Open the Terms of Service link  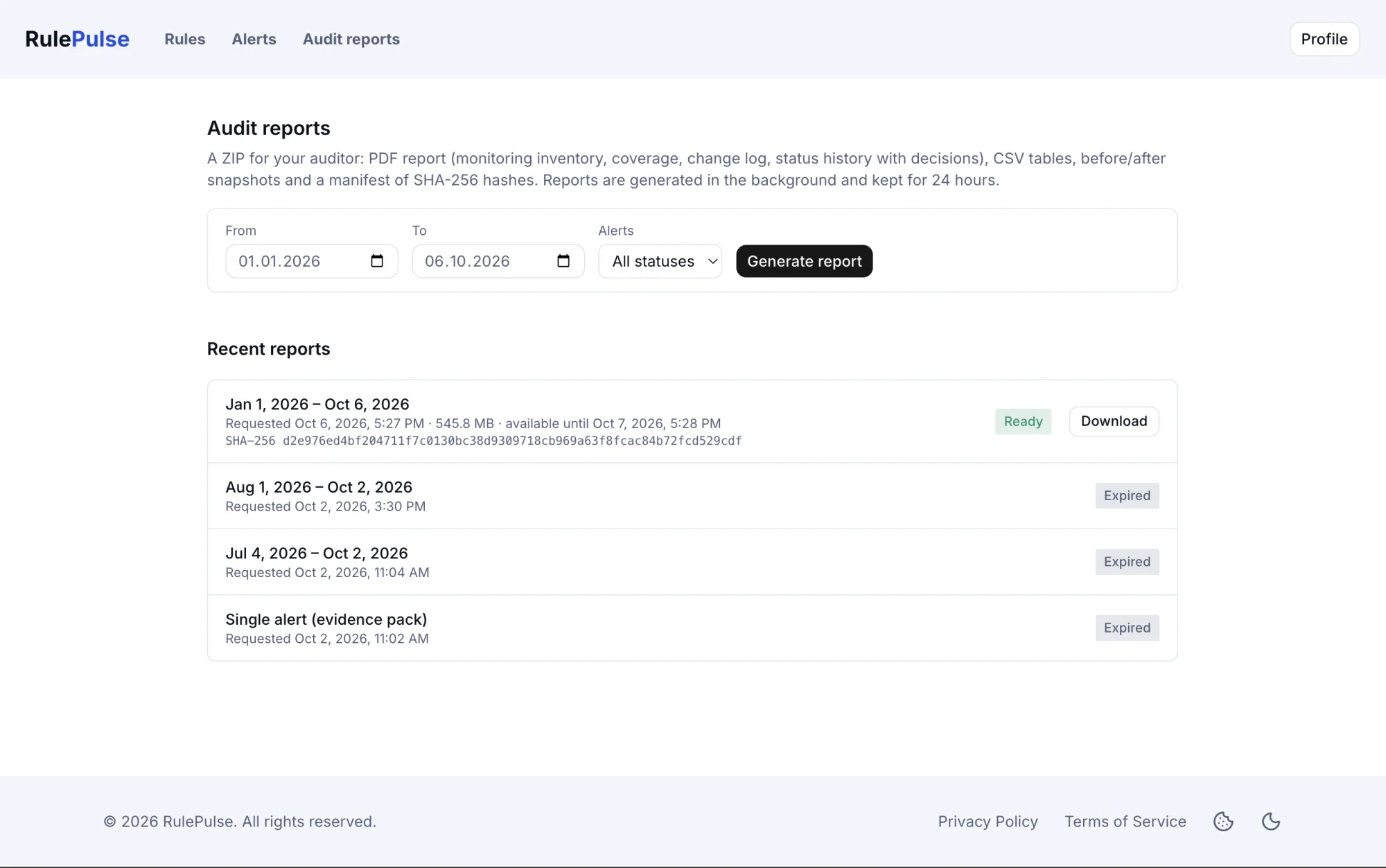1125,822
